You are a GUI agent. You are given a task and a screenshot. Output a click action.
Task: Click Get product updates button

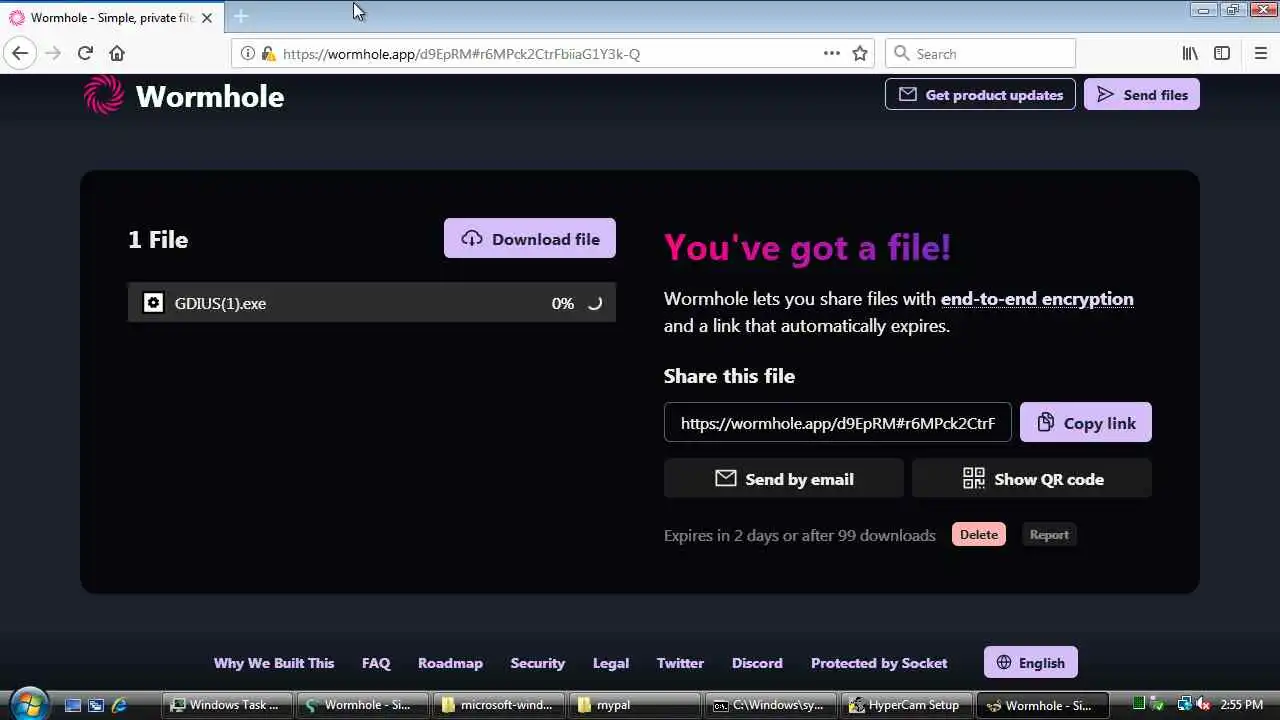pos(980,94)
